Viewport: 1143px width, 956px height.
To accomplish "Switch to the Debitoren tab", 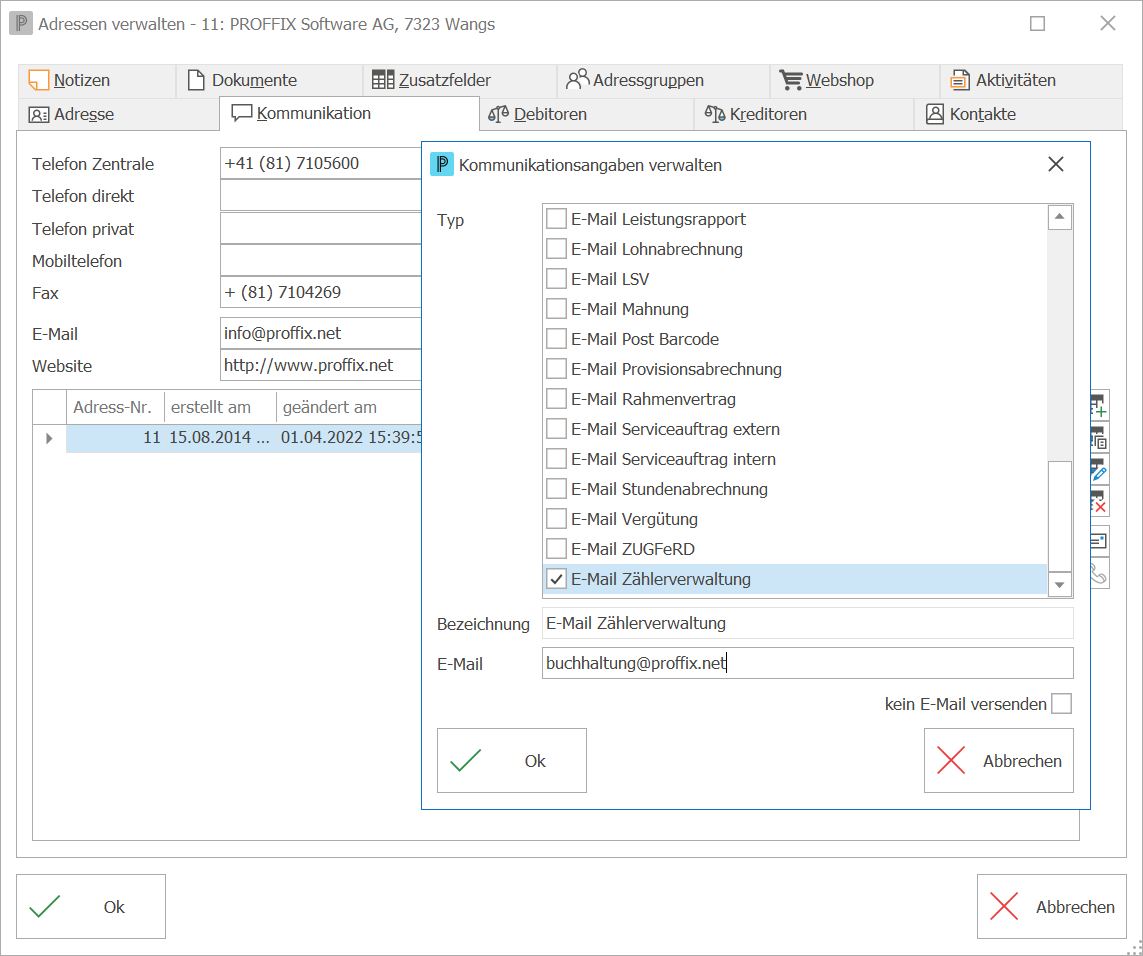I will 537,114.
